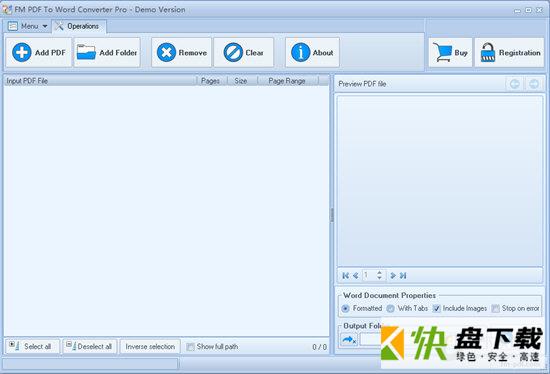
Task: Sort by the Size column header
Action: tap(241, 81)
